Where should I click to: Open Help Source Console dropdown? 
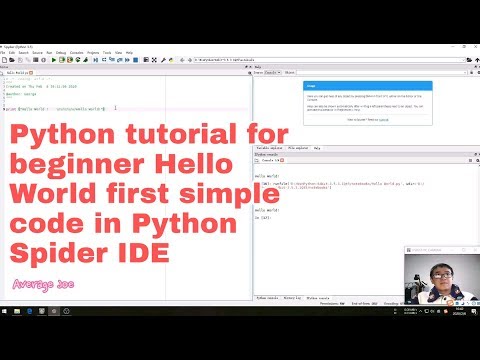273,72
